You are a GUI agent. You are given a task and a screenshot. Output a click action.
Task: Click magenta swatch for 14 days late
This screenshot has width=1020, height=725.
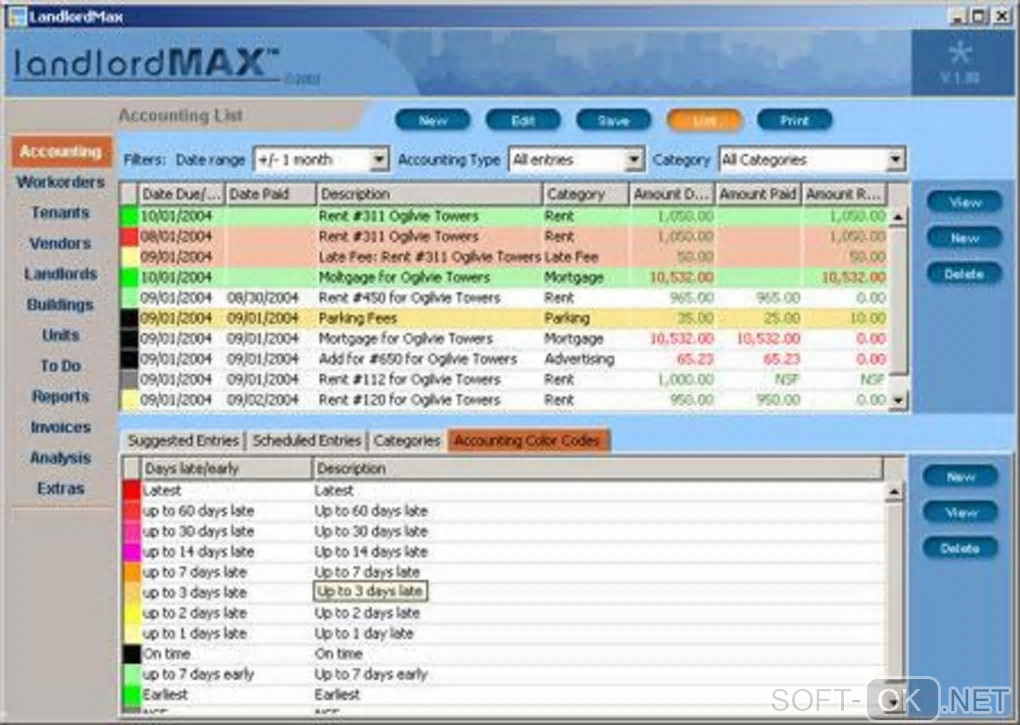tap(131, 552)
